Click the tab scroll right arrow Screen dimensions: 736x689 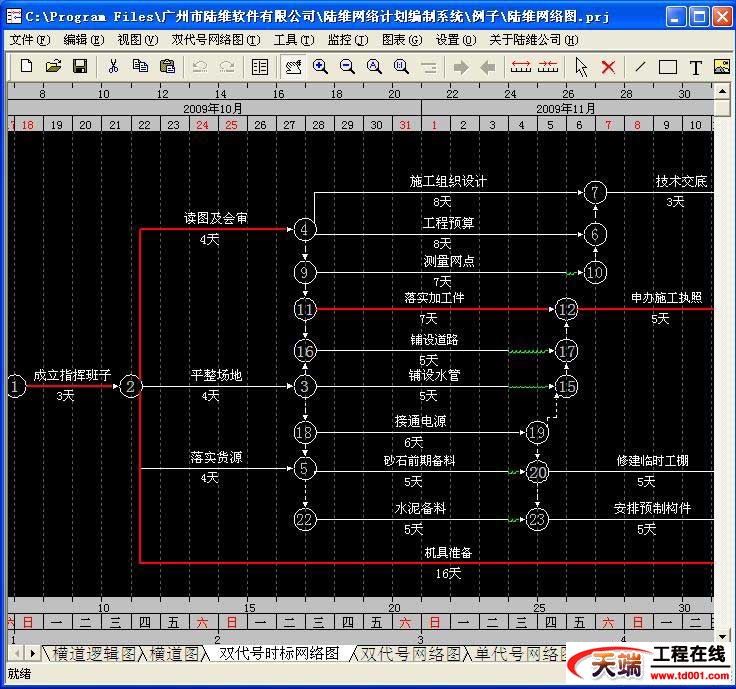click(x=33, y=654)
